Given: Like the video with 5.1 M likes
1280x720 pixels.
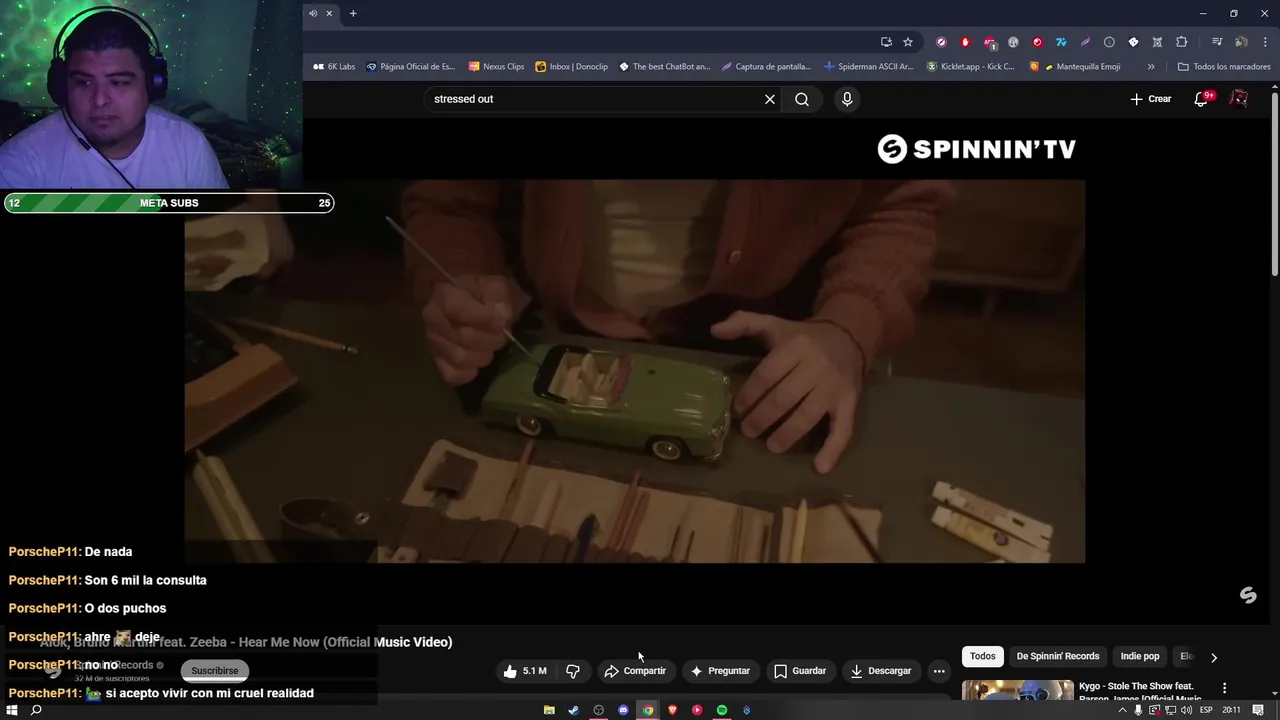Looking at the screenshot, I should (526, 671).
